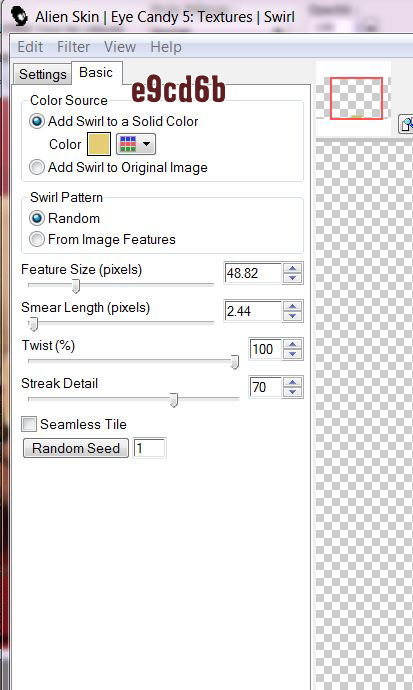
Task: Open the Filter menu
Action: pyautogui.click(x=73, y=47)
